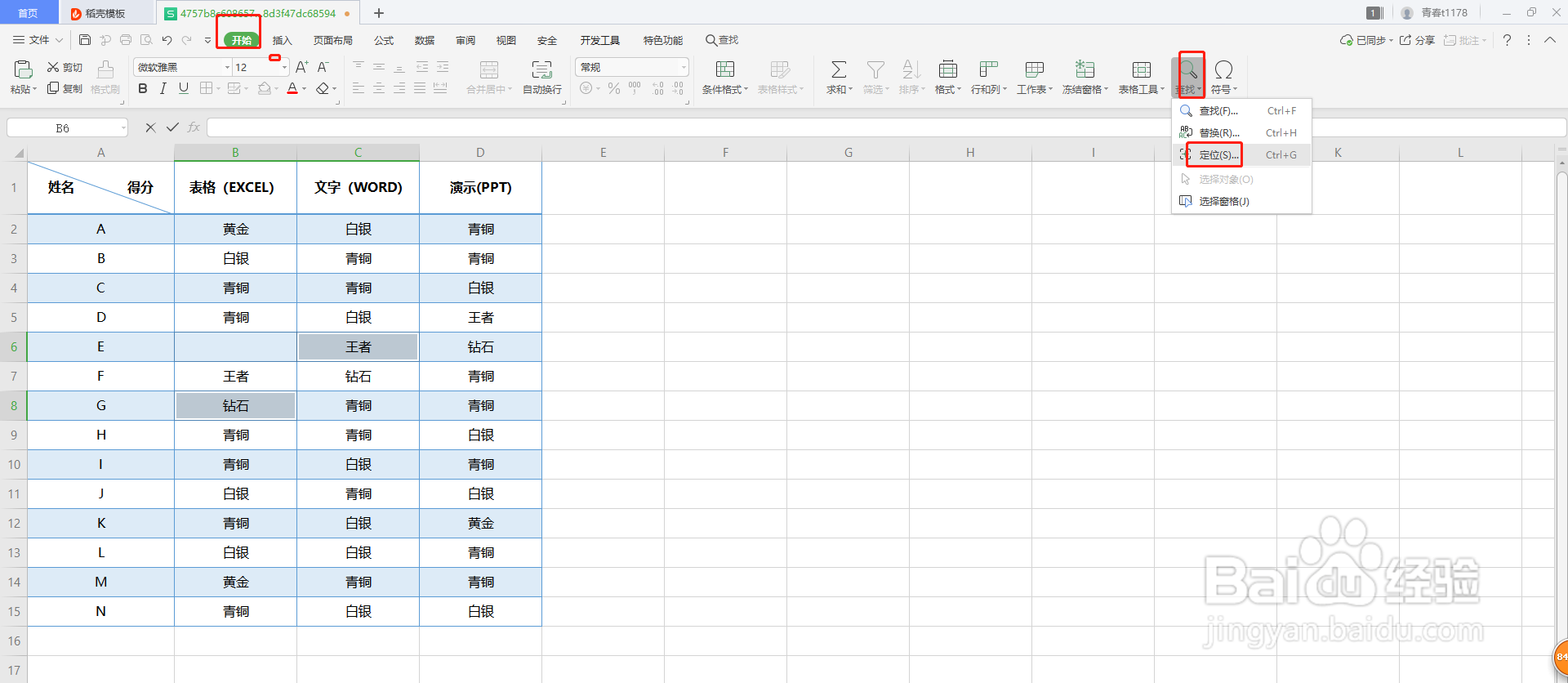Collapse the ribbon with chevron
The image size is (1568, 683).
pos(1549,40)
